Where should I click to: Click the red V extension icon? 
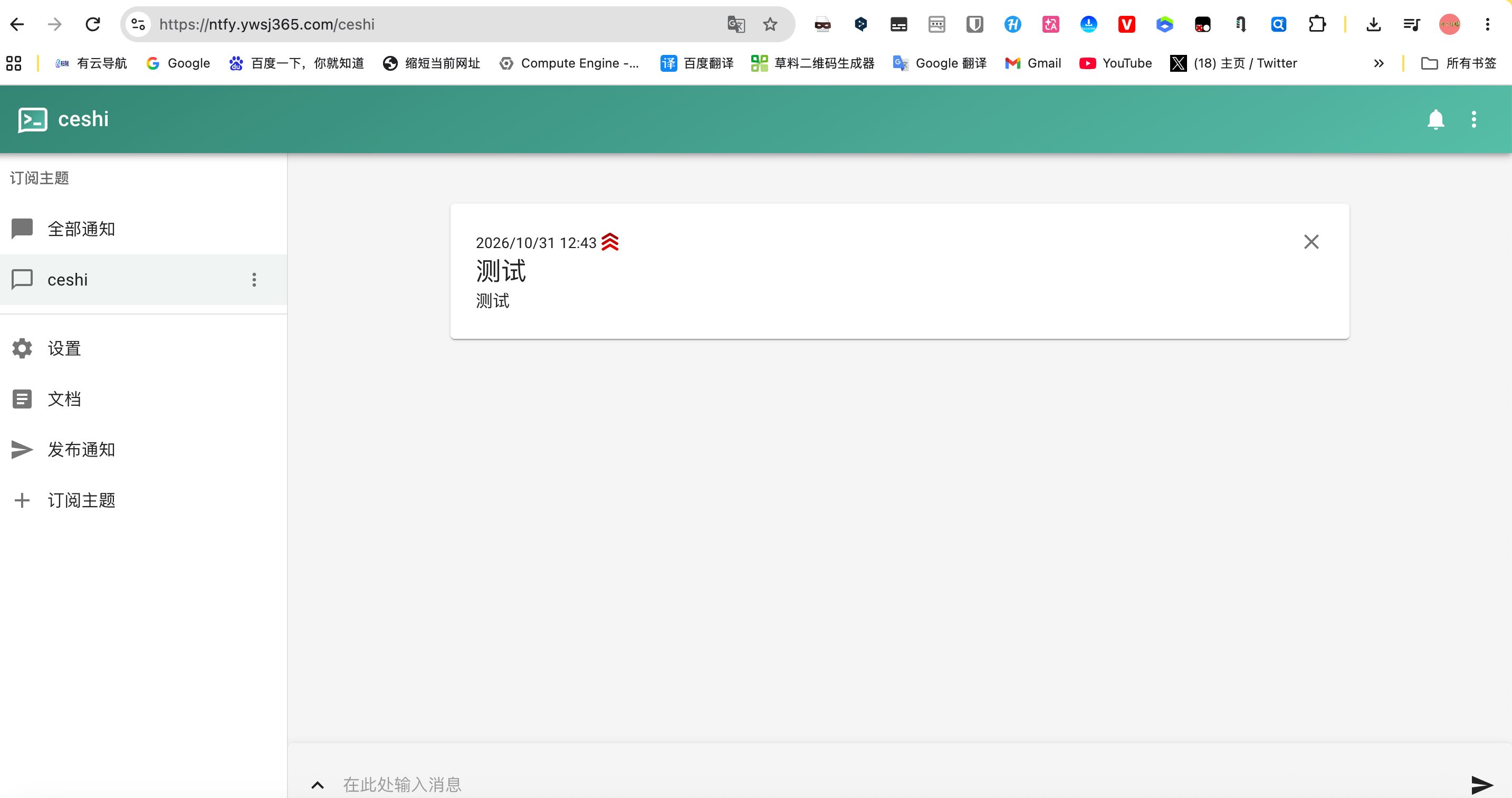(1126, 24)
